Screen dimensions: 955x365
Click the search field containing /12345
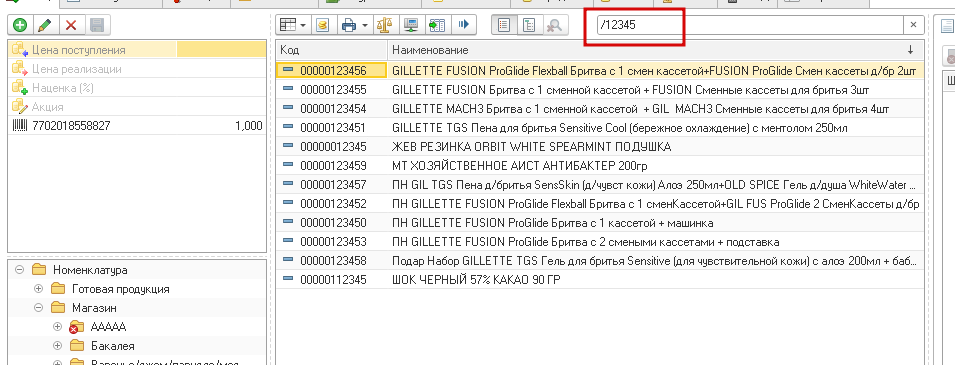point(750,25)
